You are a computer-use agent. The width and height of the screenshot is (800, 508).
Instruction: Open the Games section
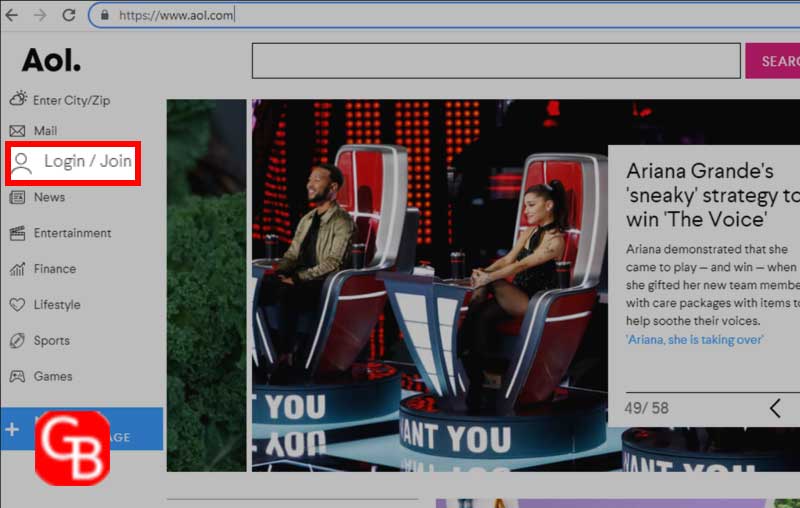[x=53, y=376]
